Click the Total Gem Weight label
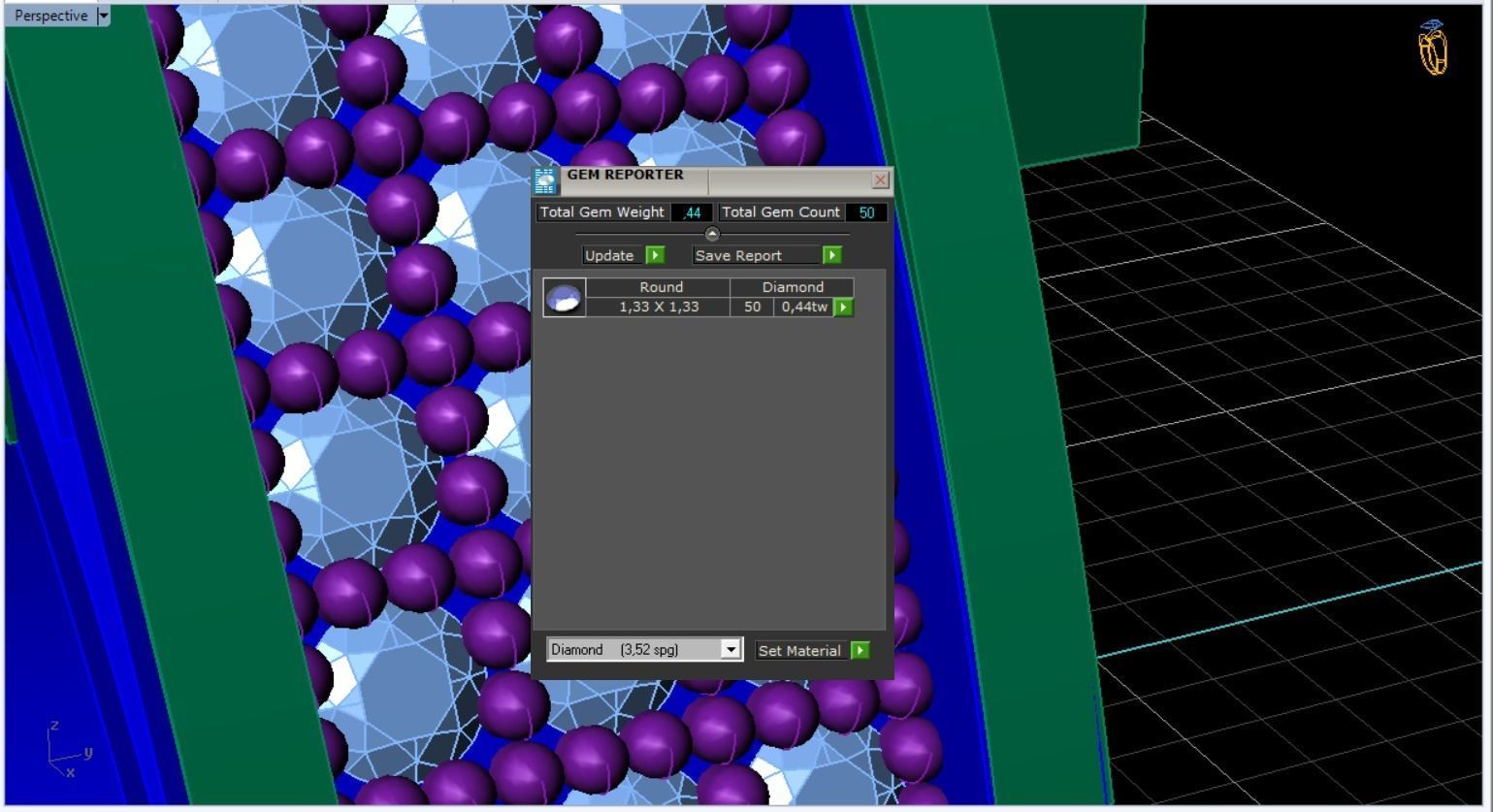1493x812 pixels. [602, 212]
